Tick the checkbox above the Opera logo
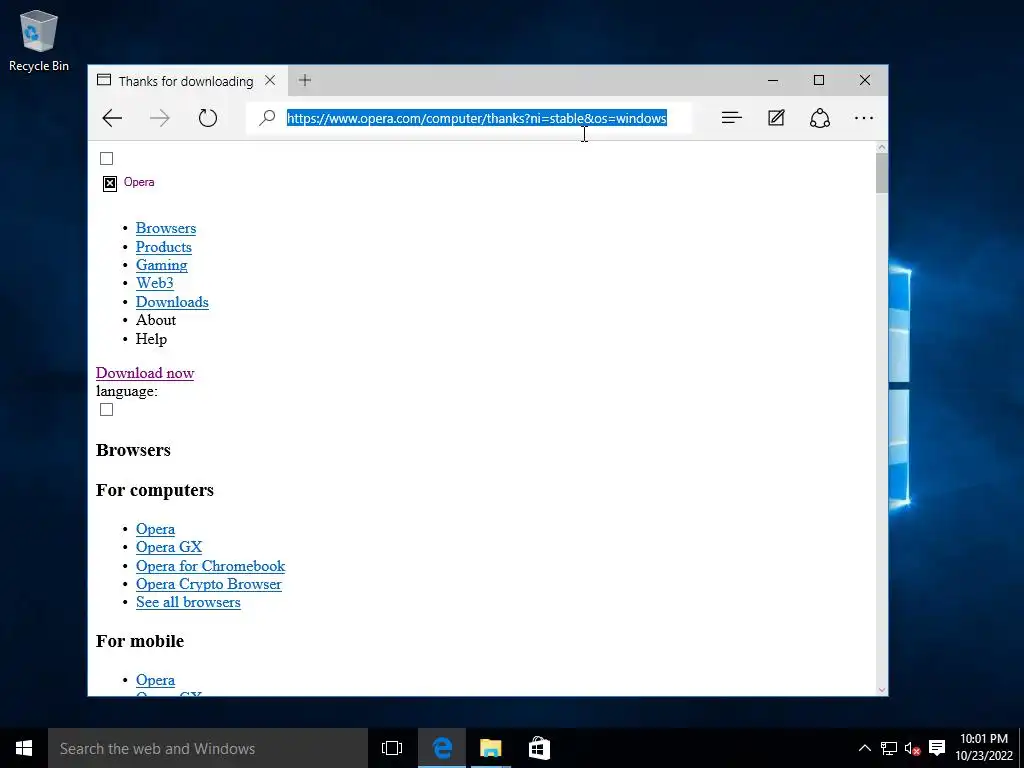Screen dimensions: 1024x768 [x=106, y=159]
